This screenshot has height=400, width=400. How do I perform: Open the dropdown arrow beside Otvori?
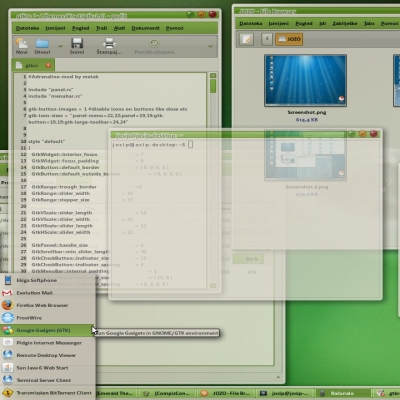[60, 46]
